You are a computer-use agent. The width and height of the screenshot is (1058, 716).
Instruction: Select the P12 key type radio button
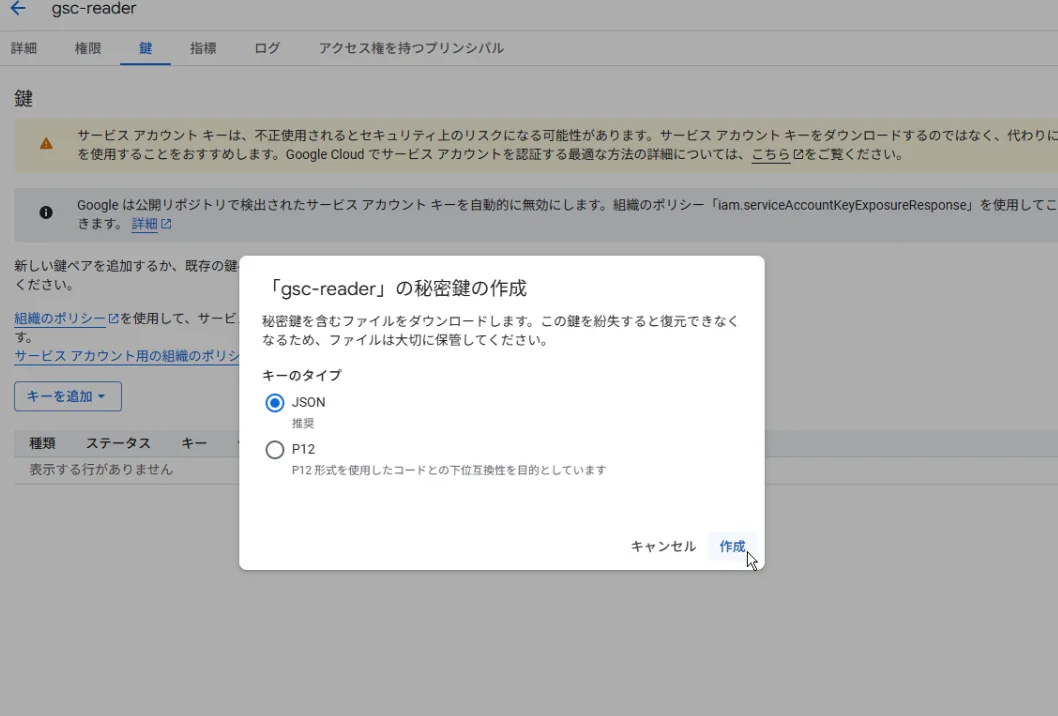click(x=275, y=450)
